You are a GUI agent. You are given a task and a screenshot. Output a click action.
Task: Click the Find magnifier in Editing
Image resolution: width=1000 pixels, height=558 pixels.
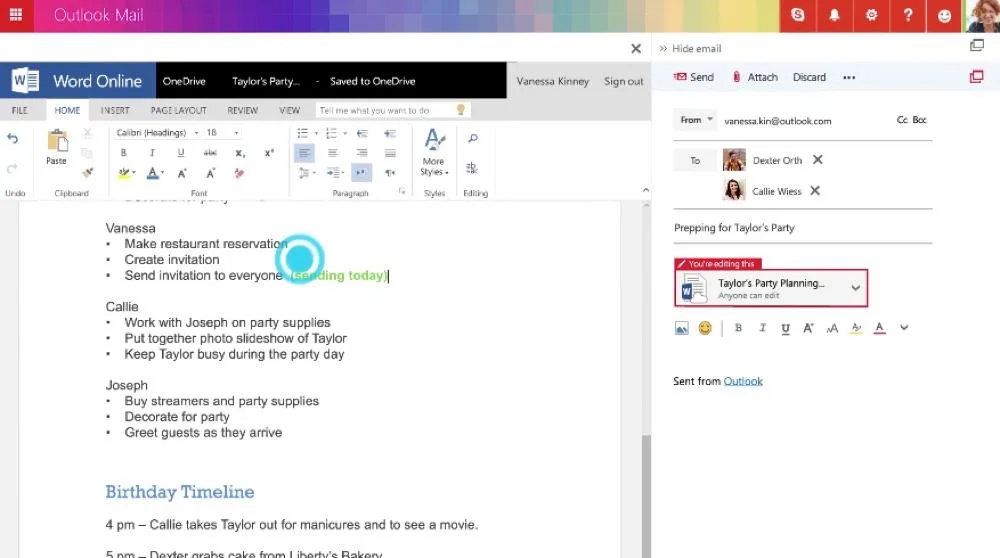point(473,138)
